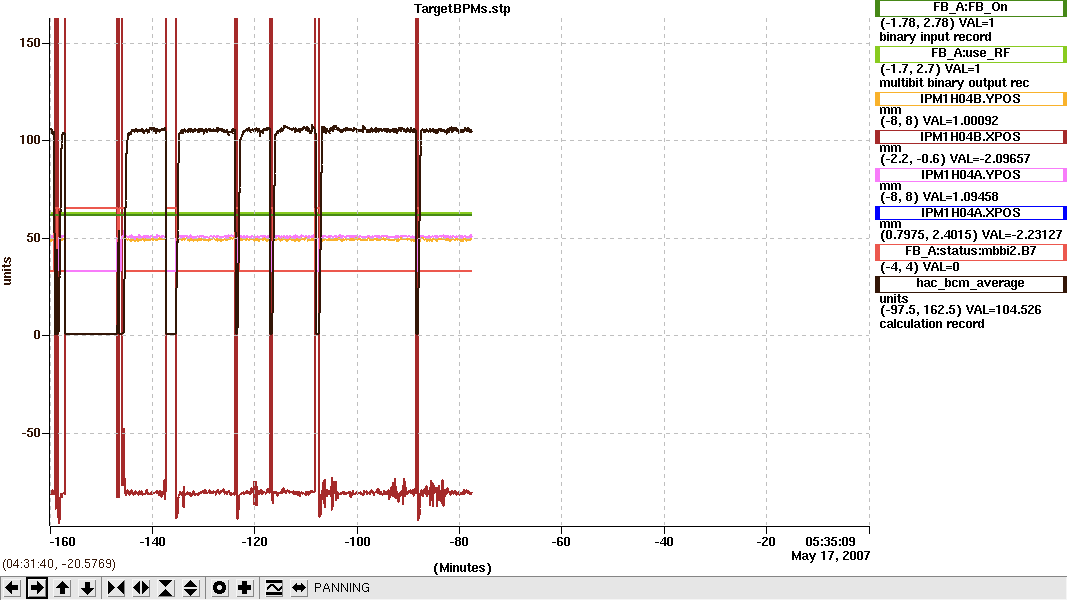Click the plus-shaped toolbar icon
Screen dimensions: 1067x600
(245, 588)
